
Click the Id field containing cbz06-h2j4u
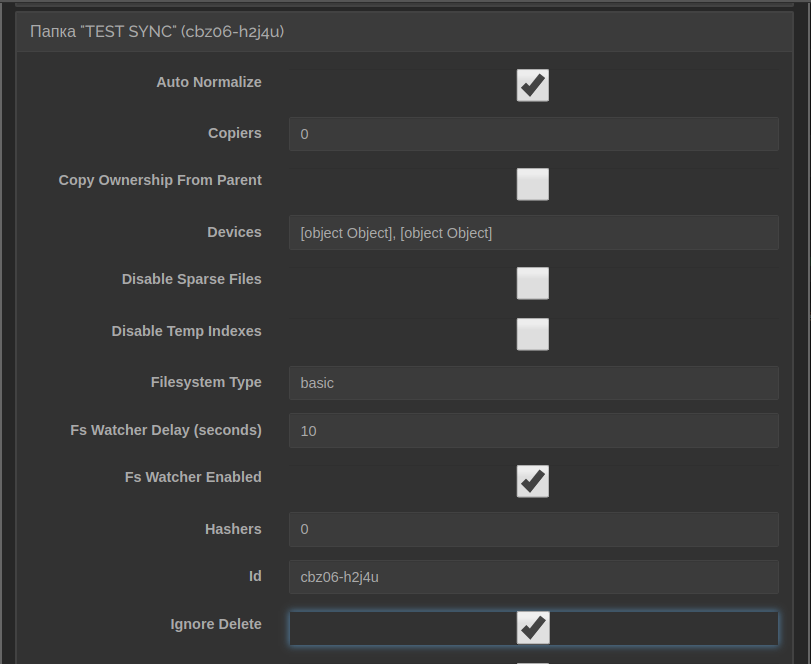pyautogui.click(x=533, y=577)
